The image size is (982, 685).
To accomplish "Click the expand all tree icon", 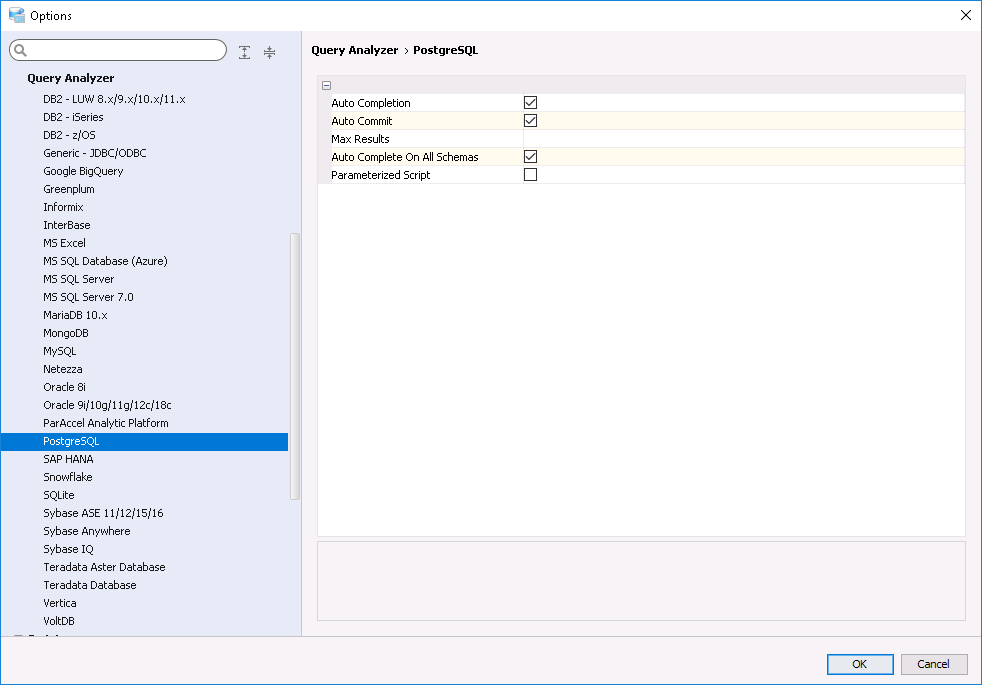I will coord(245,52).
